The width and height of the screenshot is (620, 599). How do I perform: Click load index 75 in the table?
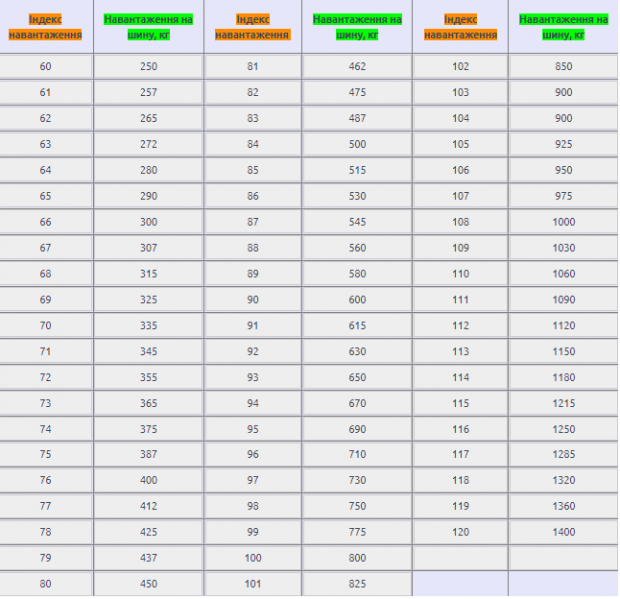click(46, 455)
